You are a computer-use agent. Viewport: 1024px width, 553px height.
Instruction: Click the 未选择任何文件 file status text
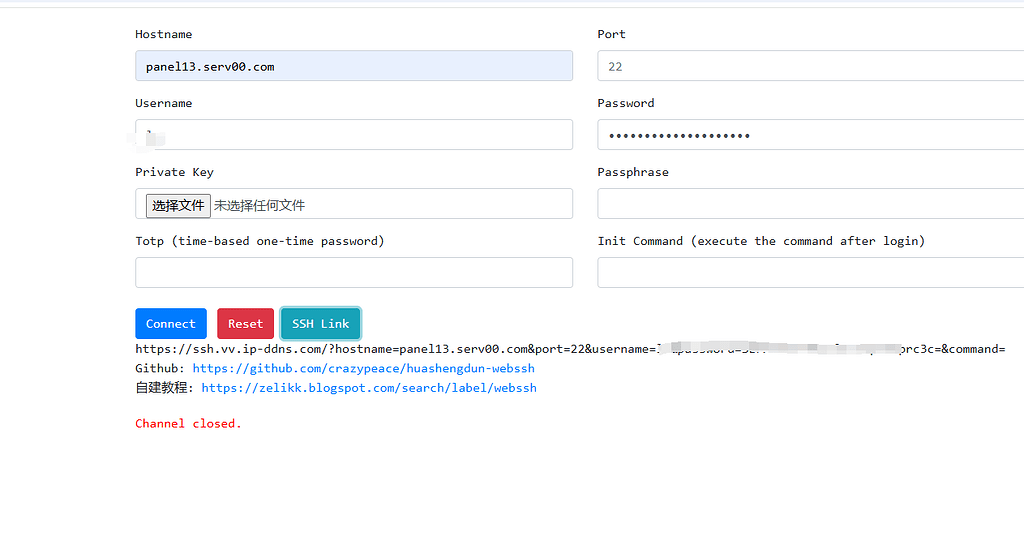tap(259, 206)
